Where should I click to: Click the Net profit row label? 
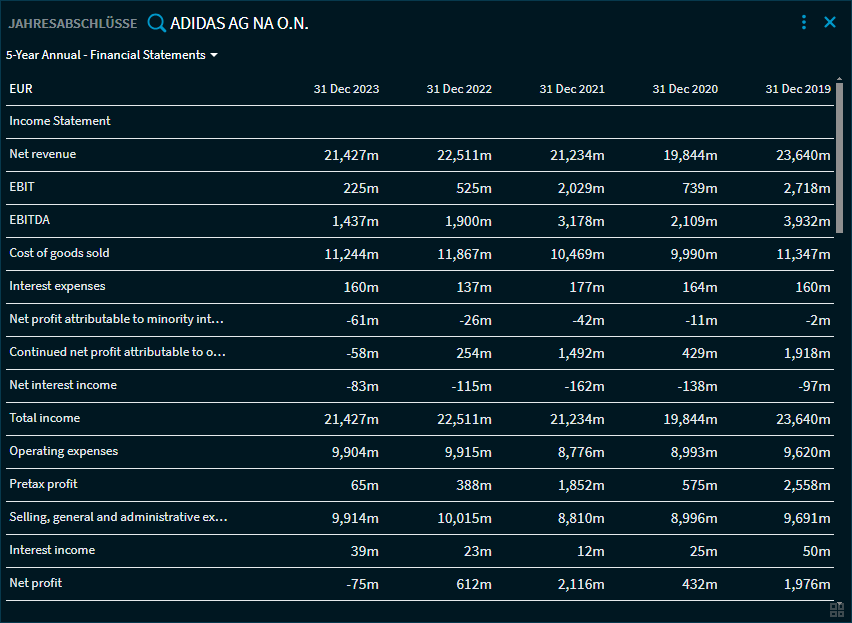pyautogui.click(x=36, y=582)
